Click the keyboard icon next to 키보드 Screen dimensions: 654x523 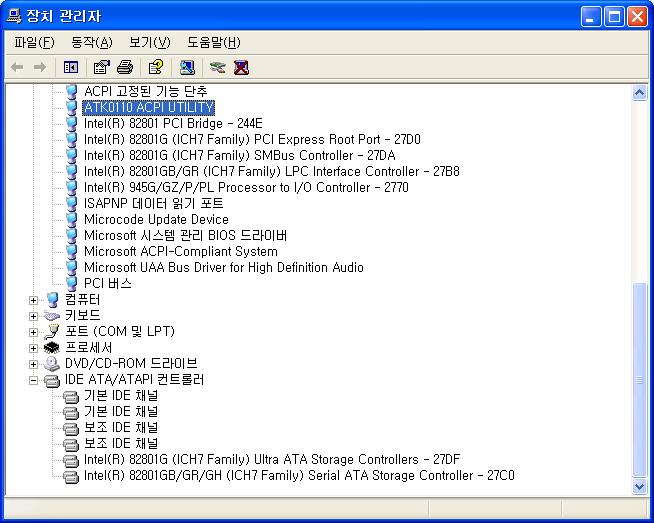(x=52, y=316)
